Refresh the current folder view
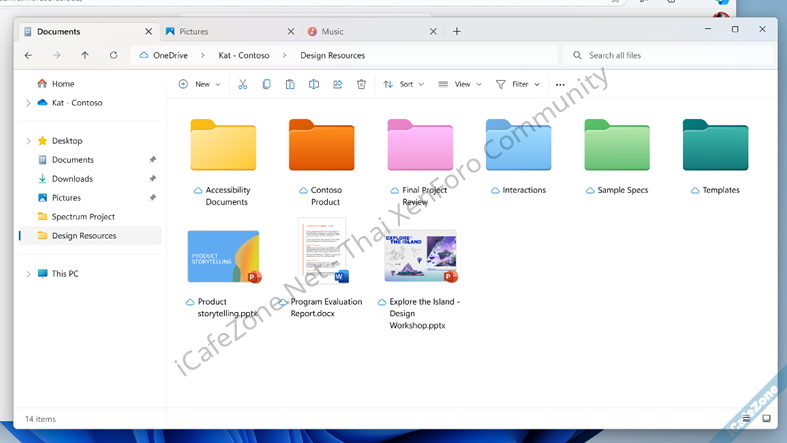Image resolution: width=787 pixels, height=443 pixels. click(x=113, y=56)
